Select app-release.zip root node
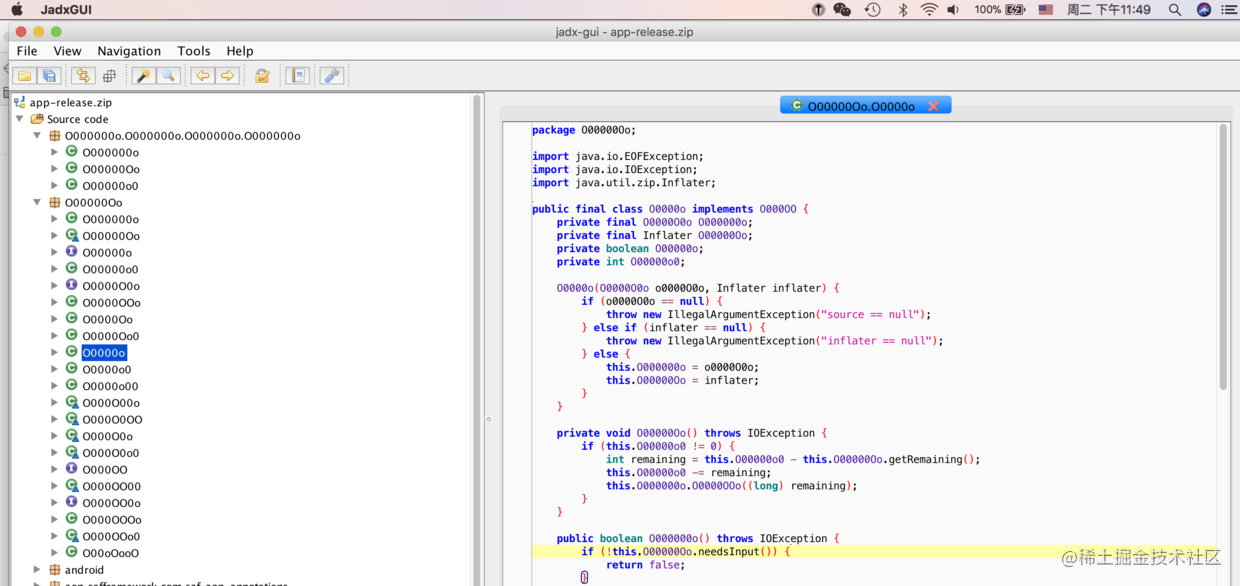 [x=70, y=102]
